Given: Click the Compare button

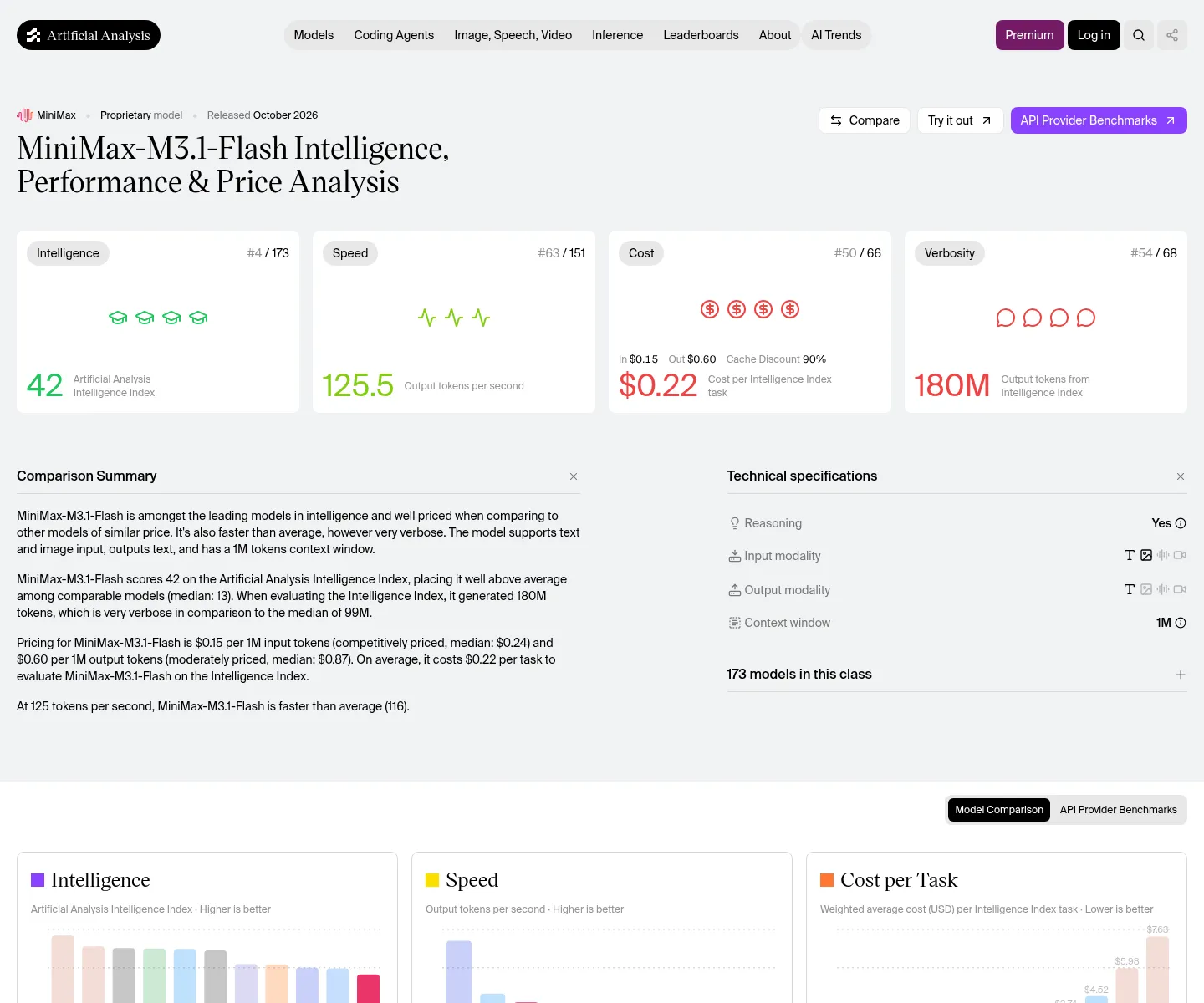Looking at the screenshot, I should tap(865, 120).
